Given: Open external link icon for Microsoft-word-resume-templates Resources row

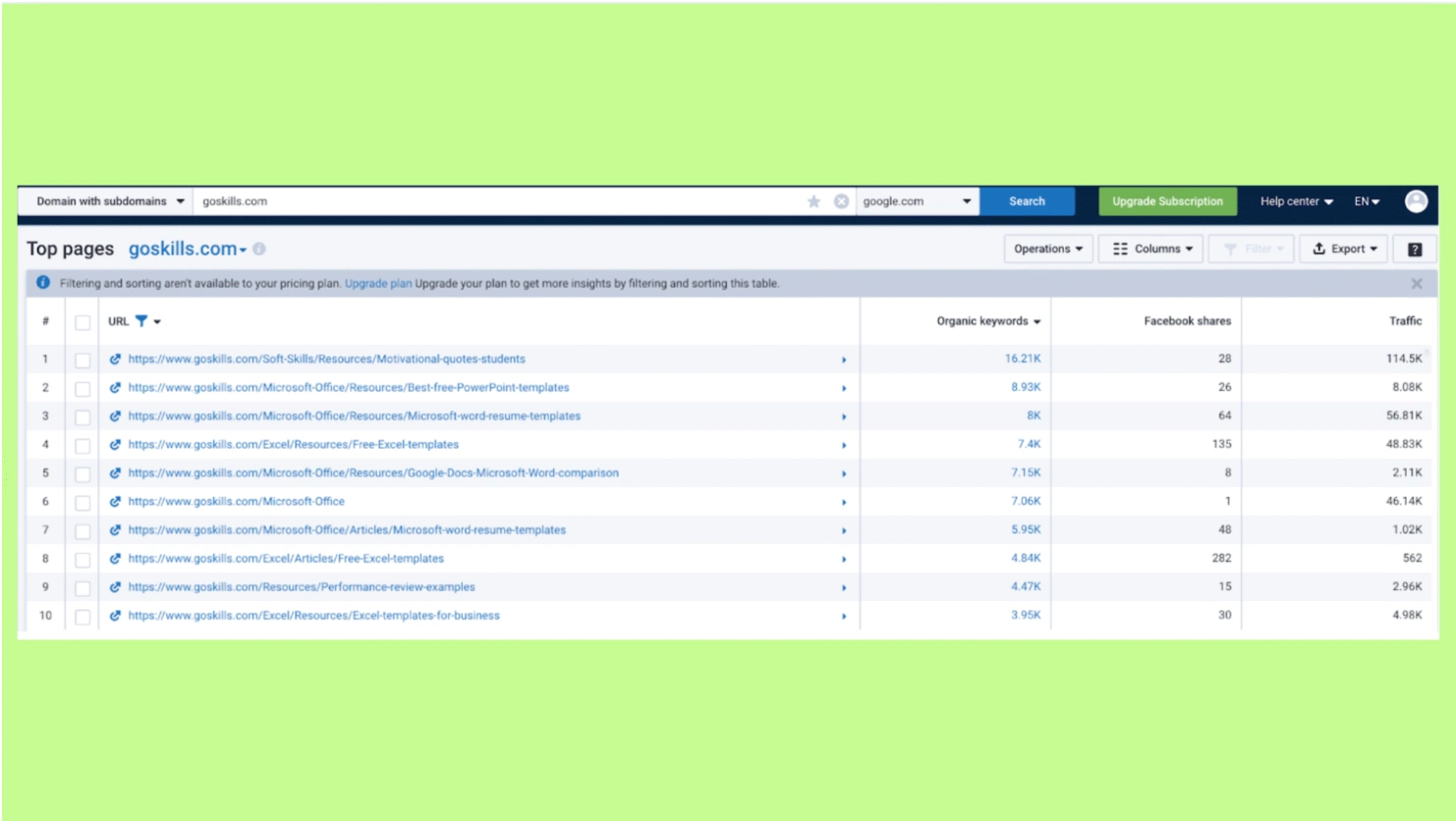Looking at the screenshot, I should pos(115,416).
